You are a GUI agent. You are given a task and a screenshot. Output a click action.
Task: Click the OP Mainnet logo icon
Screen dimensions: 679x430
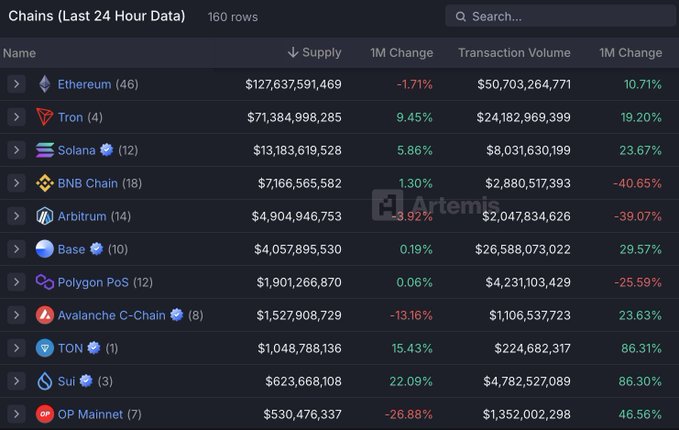(44, 414)
